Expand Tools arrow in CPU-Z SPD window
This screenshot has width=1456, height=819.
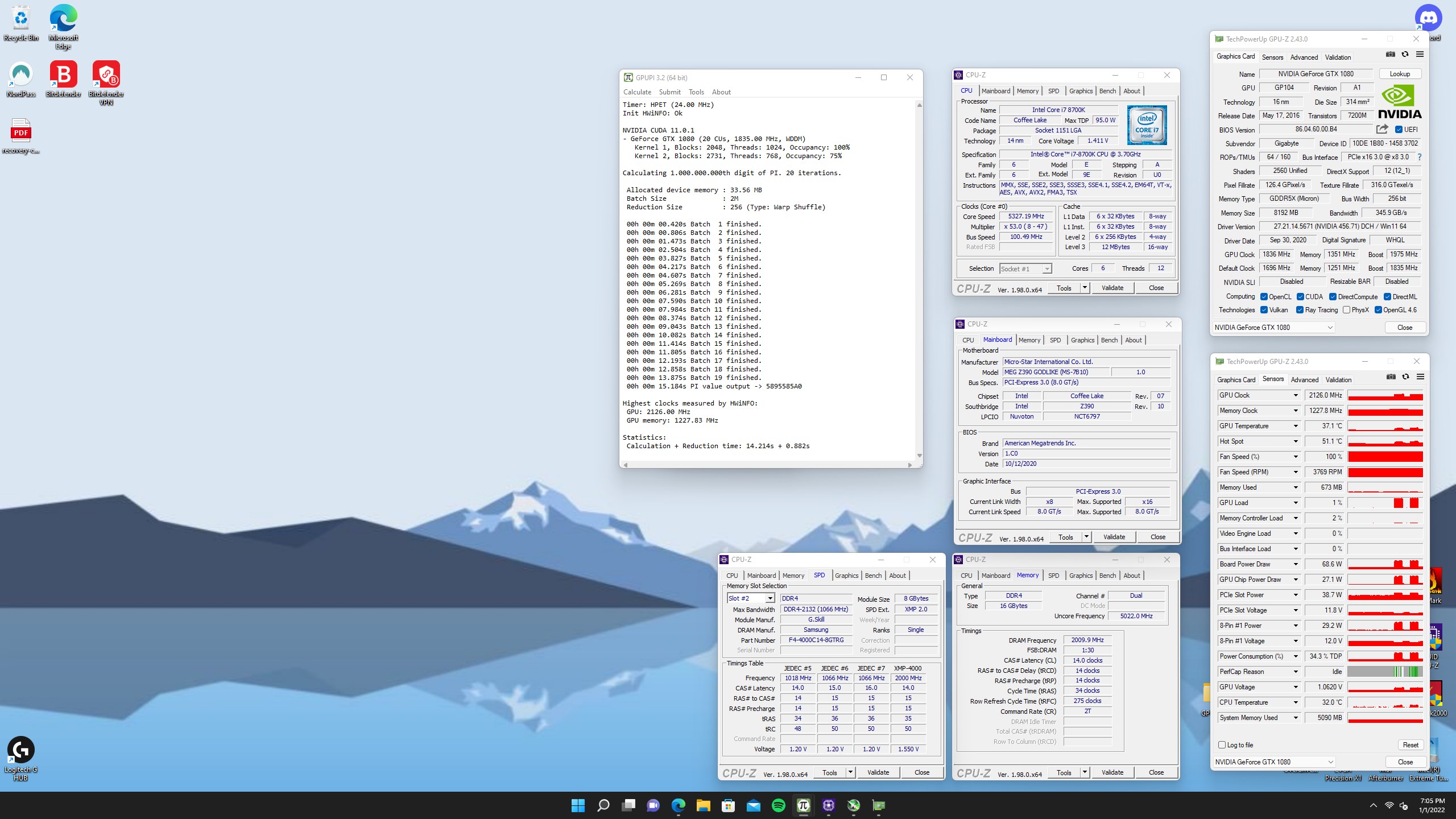(x=850, y=772)
